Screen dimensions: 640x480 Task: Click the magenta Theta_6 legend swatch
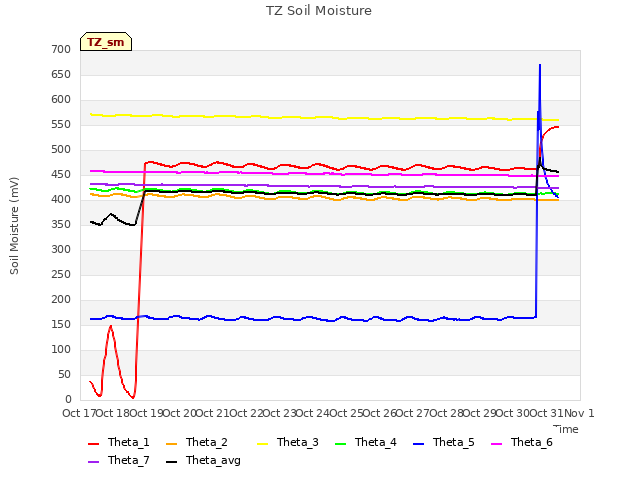[x=496, y=444]
